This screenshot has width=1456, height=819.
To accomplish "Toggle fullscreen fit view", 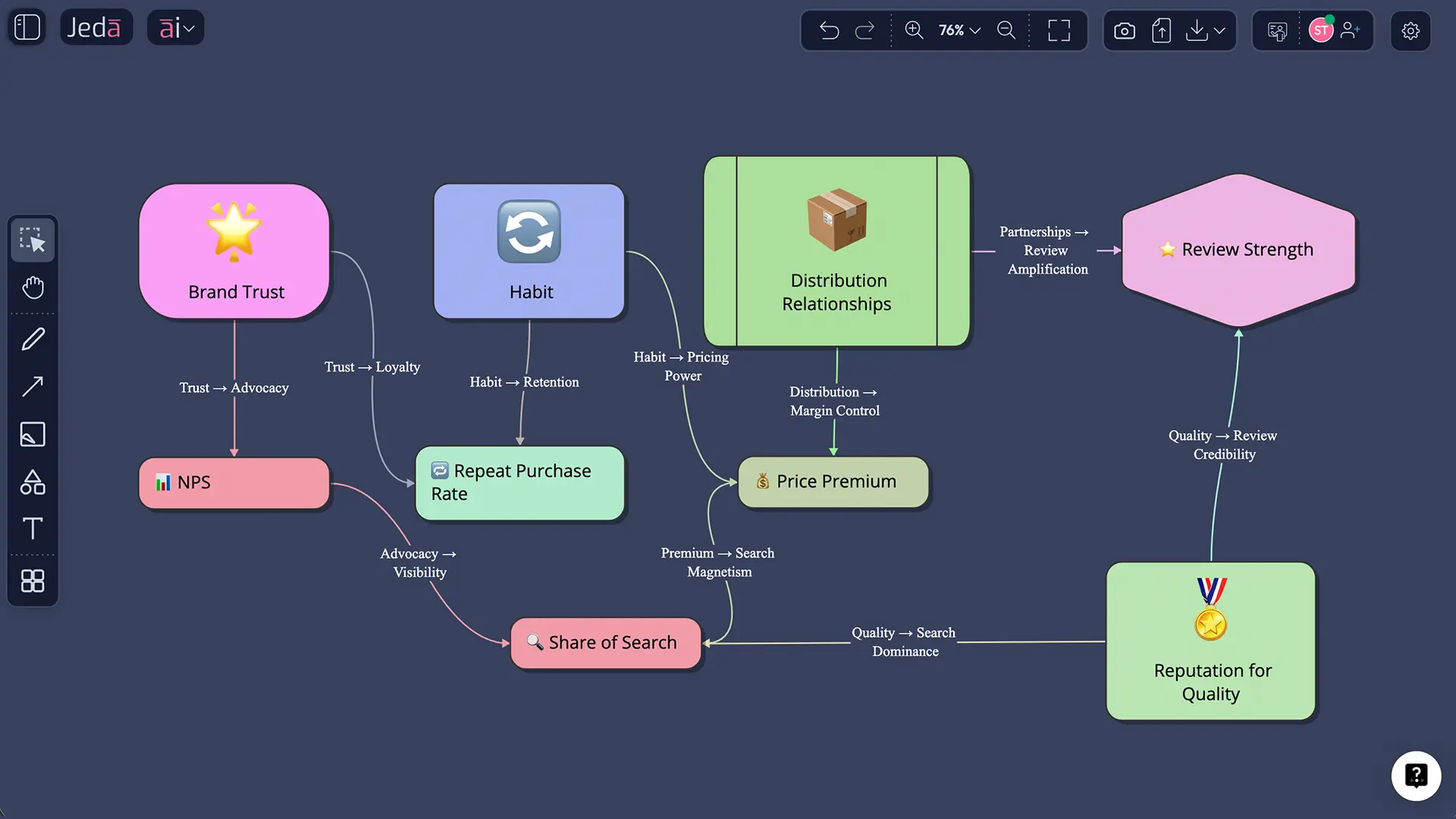I will tap(1059, 30).
